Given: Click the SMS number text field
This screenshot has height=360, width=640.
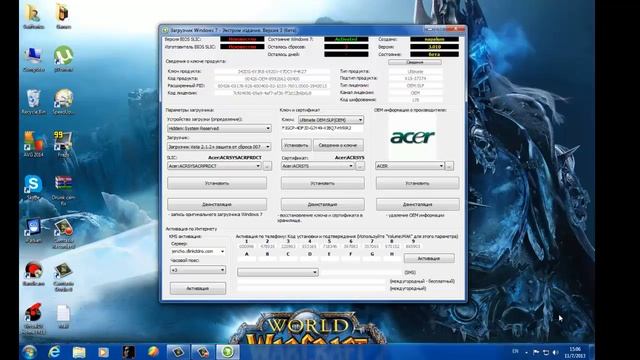Looking at the screenshot, I should pyautogui.click(x=361, y=272).
